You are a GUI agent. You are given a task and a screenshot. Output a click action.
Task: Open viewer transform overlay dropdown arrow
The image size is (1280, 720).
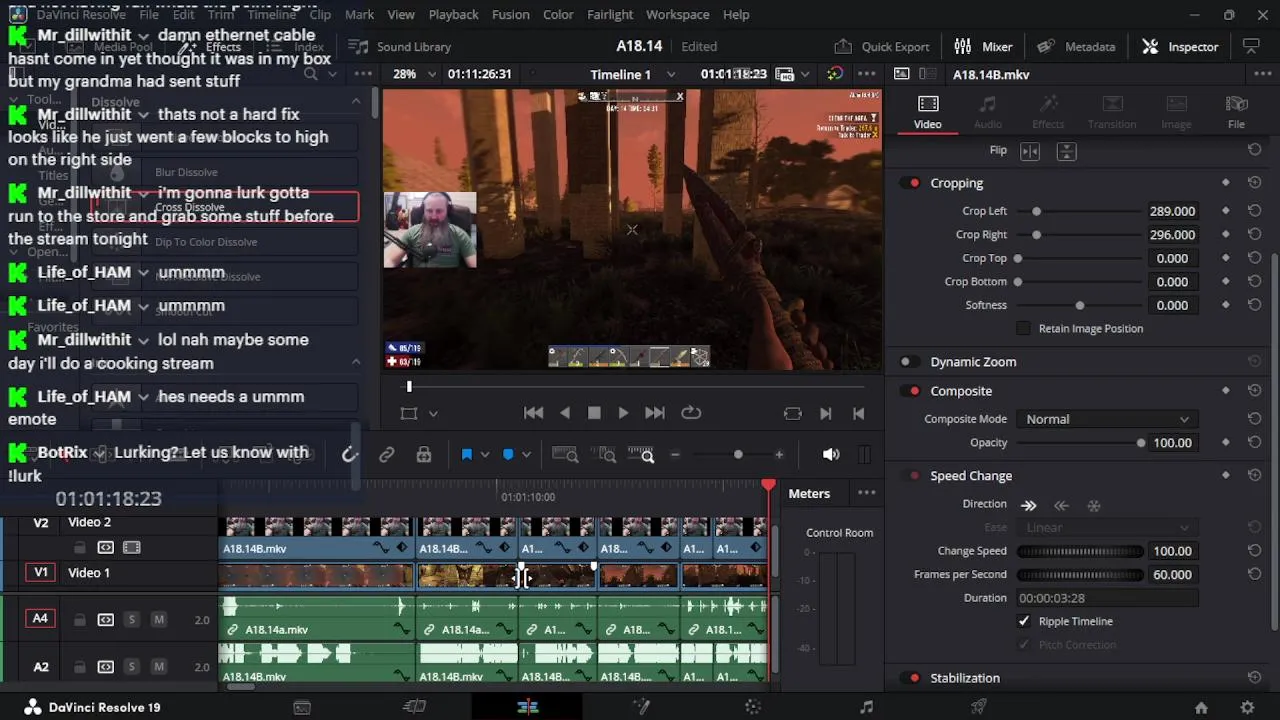(x=433, y=413)
